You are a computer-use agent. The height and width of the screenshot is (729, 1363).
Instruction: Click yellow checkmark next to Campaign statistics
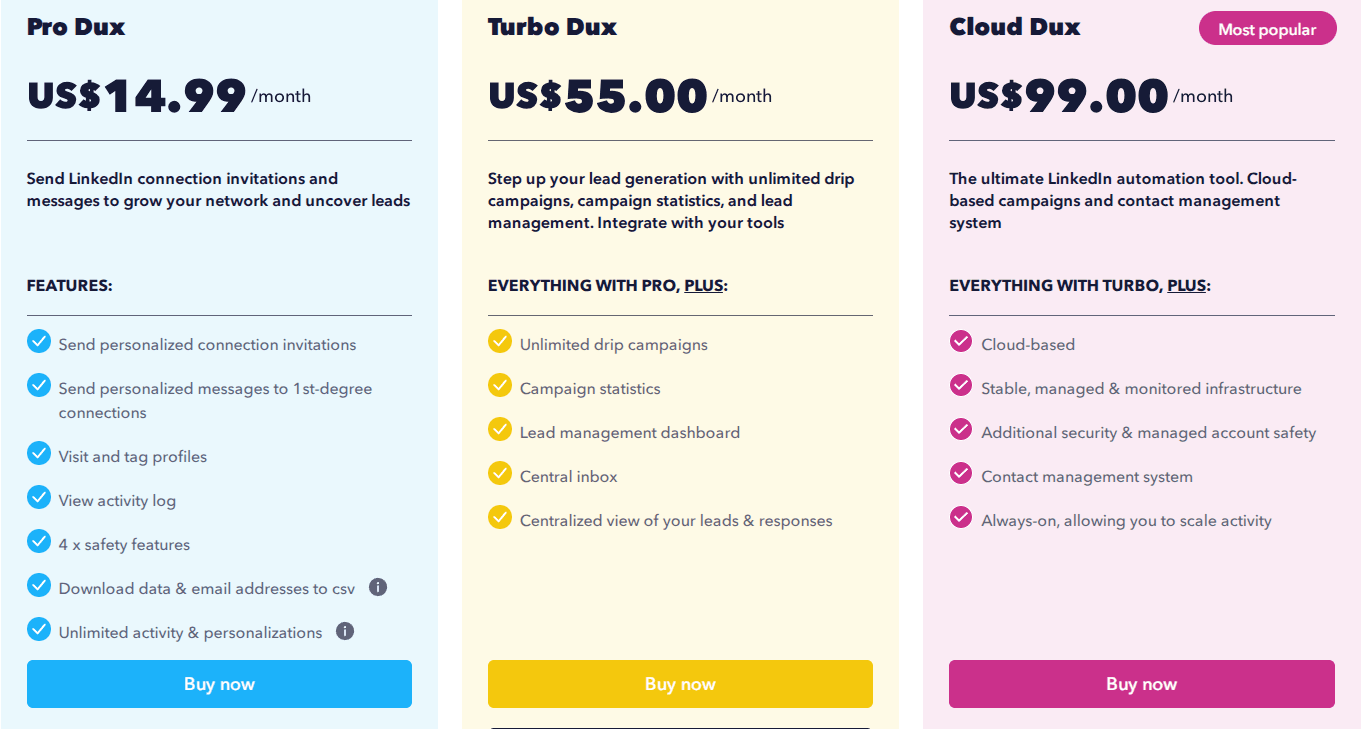point(500,386)
